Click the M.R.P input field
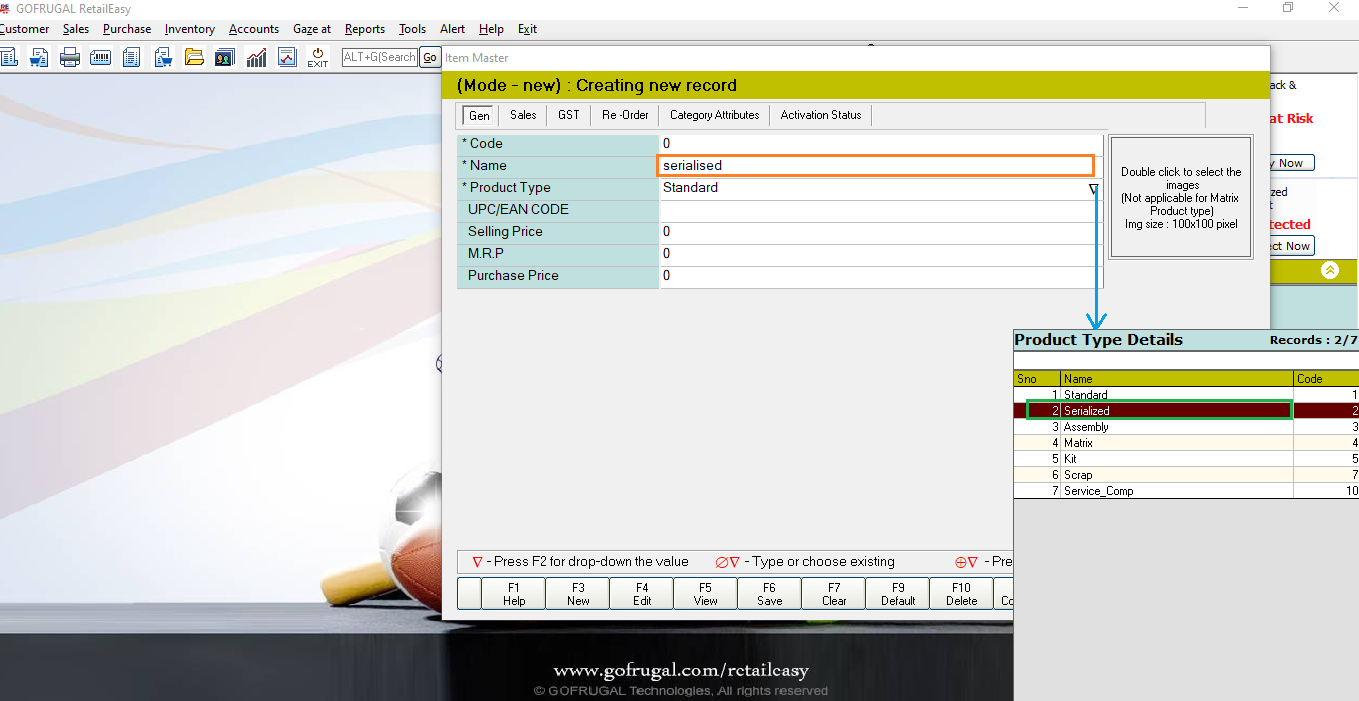This screenshot has width=1359, height=701. click(x=880, y=254)
